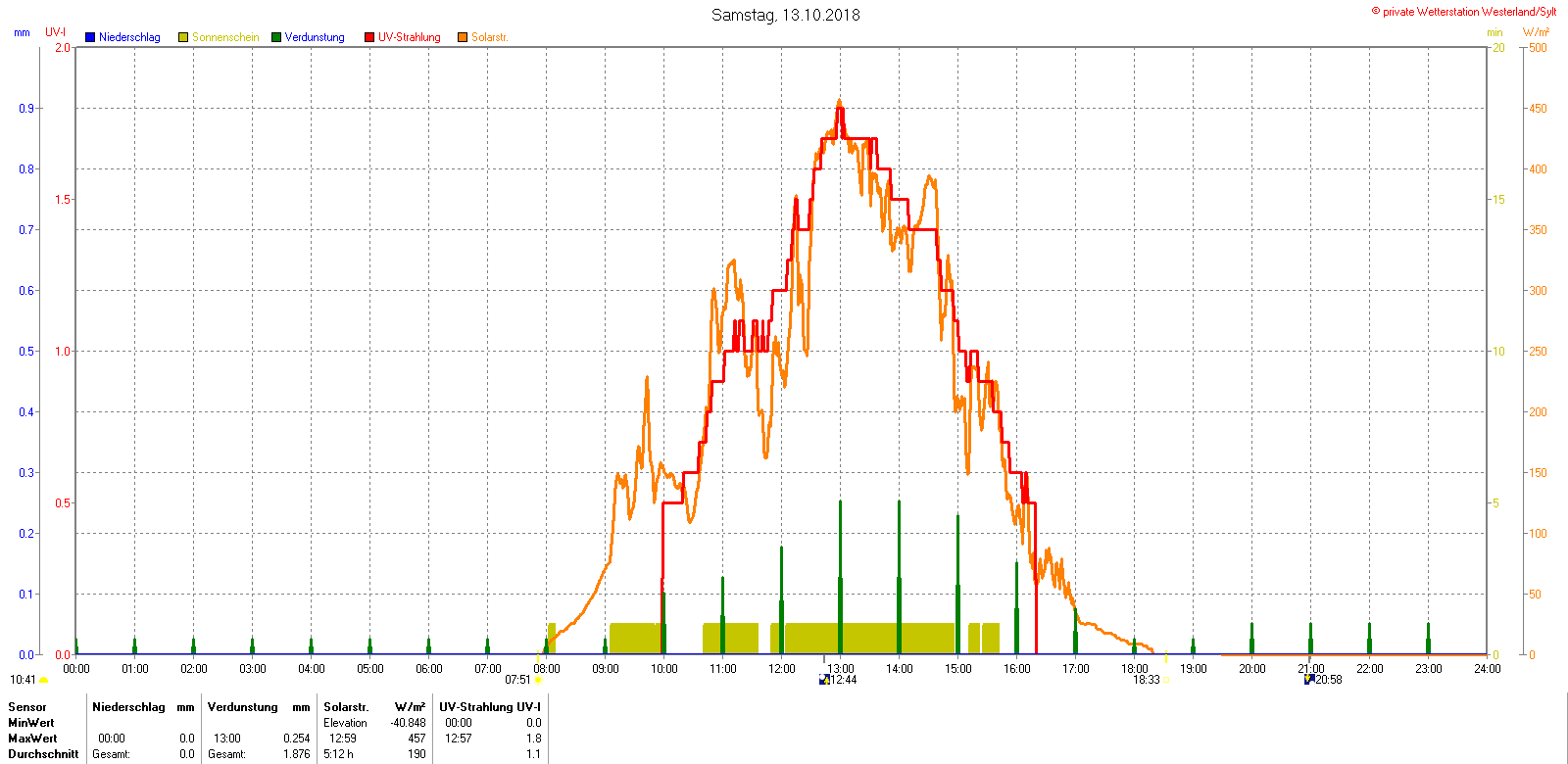
Task: Click the 5:12 h sunshine duration
Action: click(339, 754)
